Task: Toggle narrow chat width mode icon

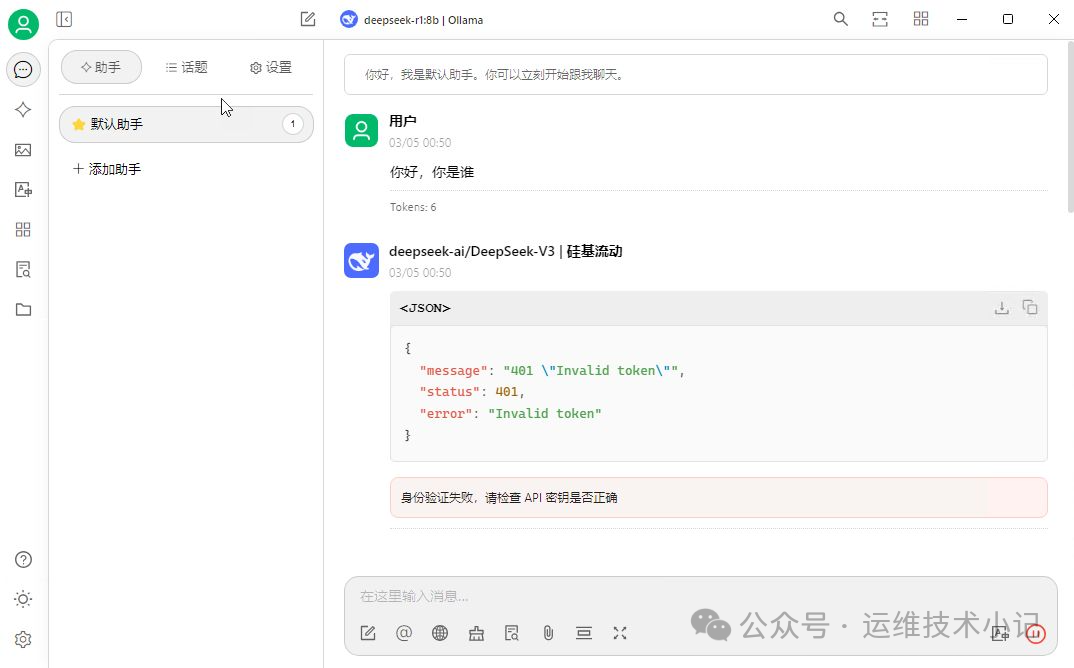Action: click(x=880, y=19)
